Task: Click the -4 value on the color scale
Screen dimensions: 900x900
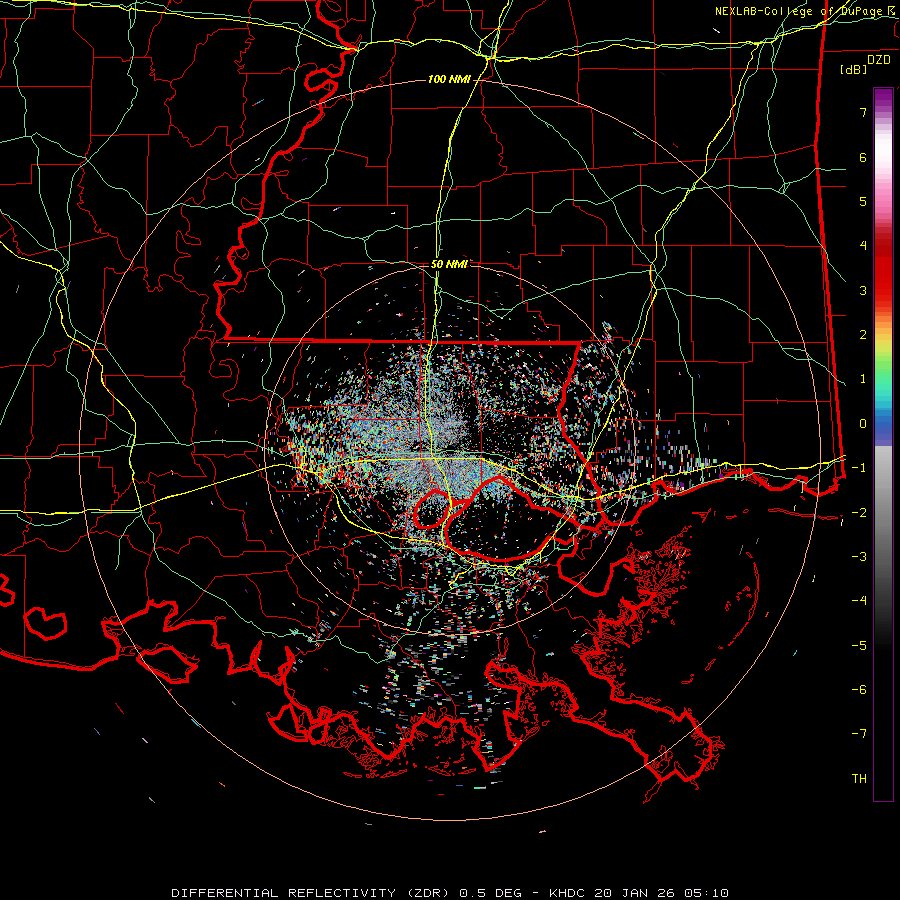Action: pyautogui.click(x=859, y=601)
